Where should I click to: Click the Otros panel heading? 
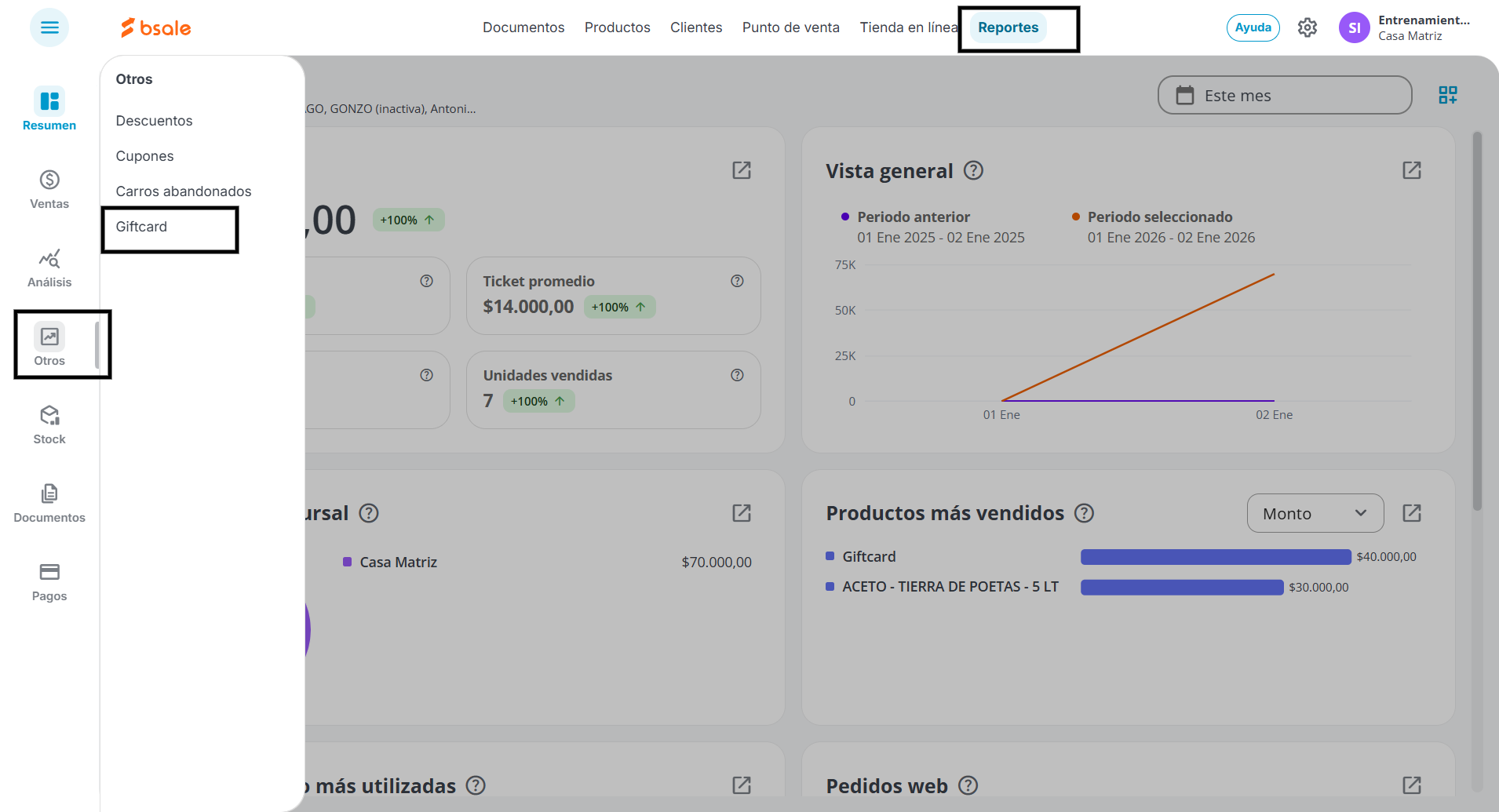[x=134, y=79]
